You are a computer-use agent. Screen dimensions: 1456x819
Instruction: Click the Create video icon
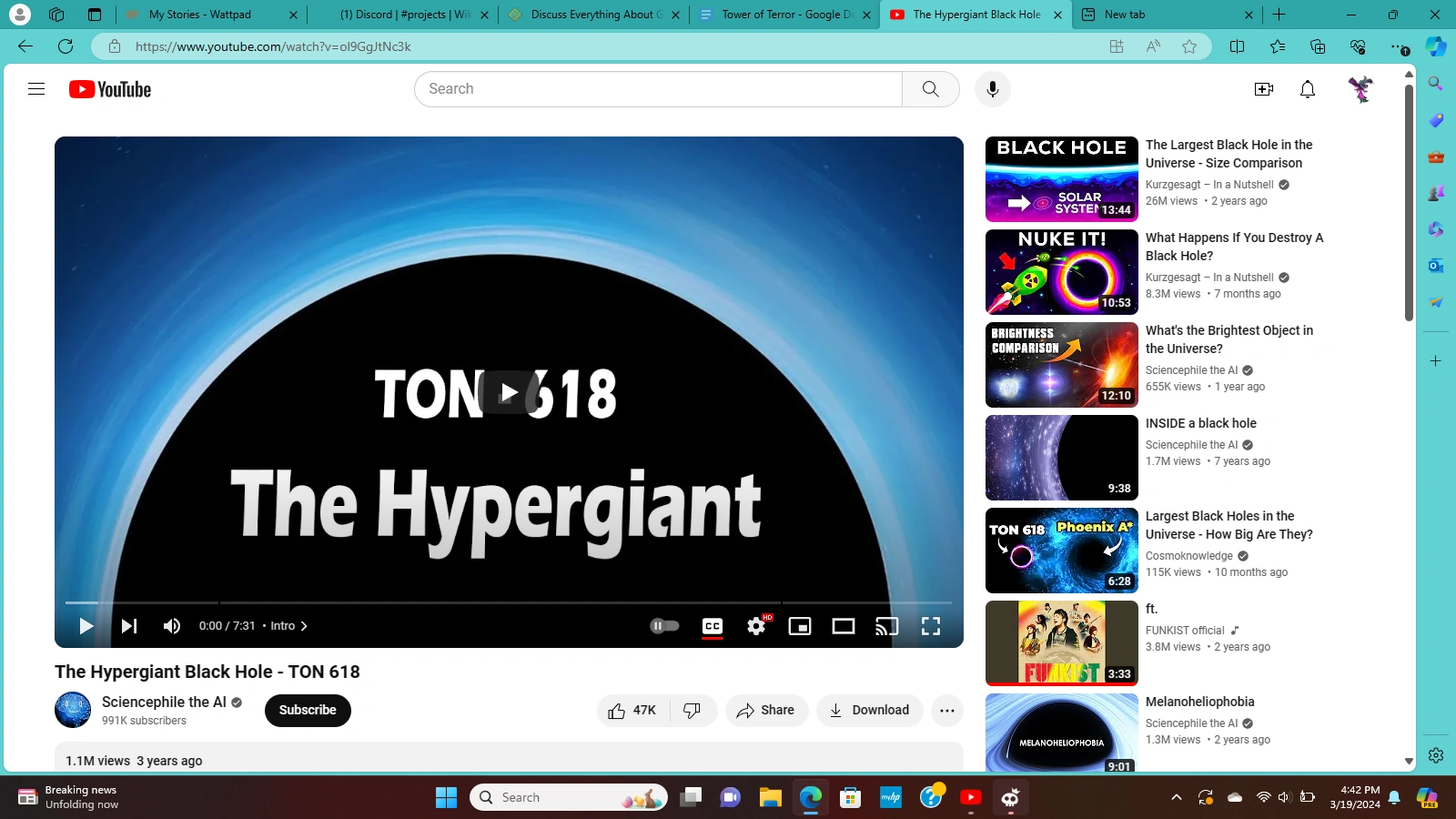point(1264,88)
